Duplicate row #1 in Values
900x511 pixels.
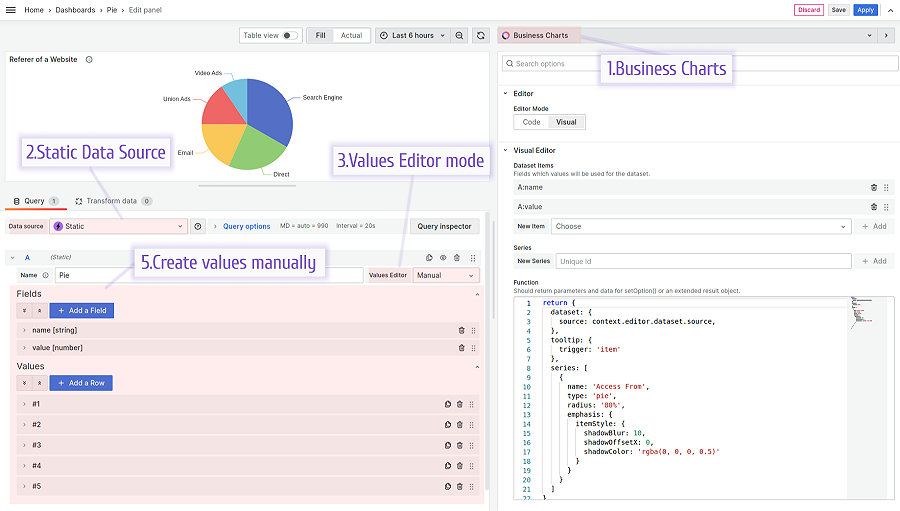pos(448,404)
